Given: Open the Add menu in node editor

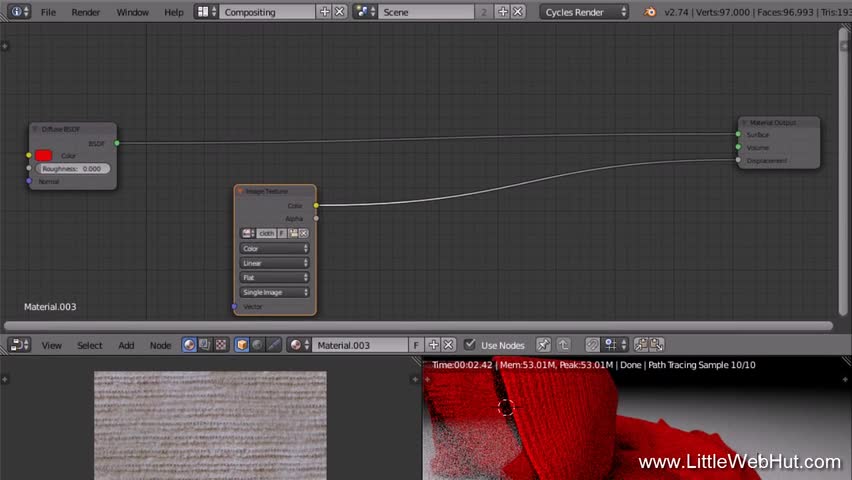Looking at the screenshot, I should [126, 345].
